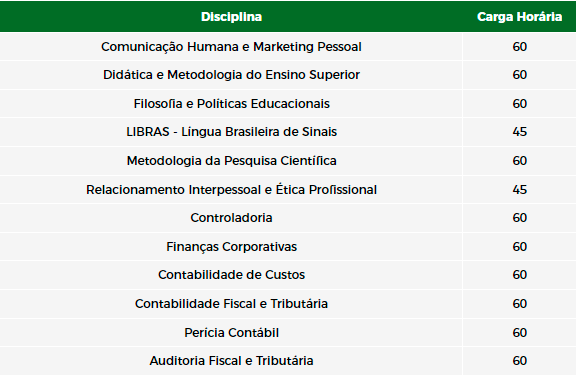Viewport: 577px width, 375px height.
Task: Click Contabilidade de Custos entry
Action: (231, 275)
